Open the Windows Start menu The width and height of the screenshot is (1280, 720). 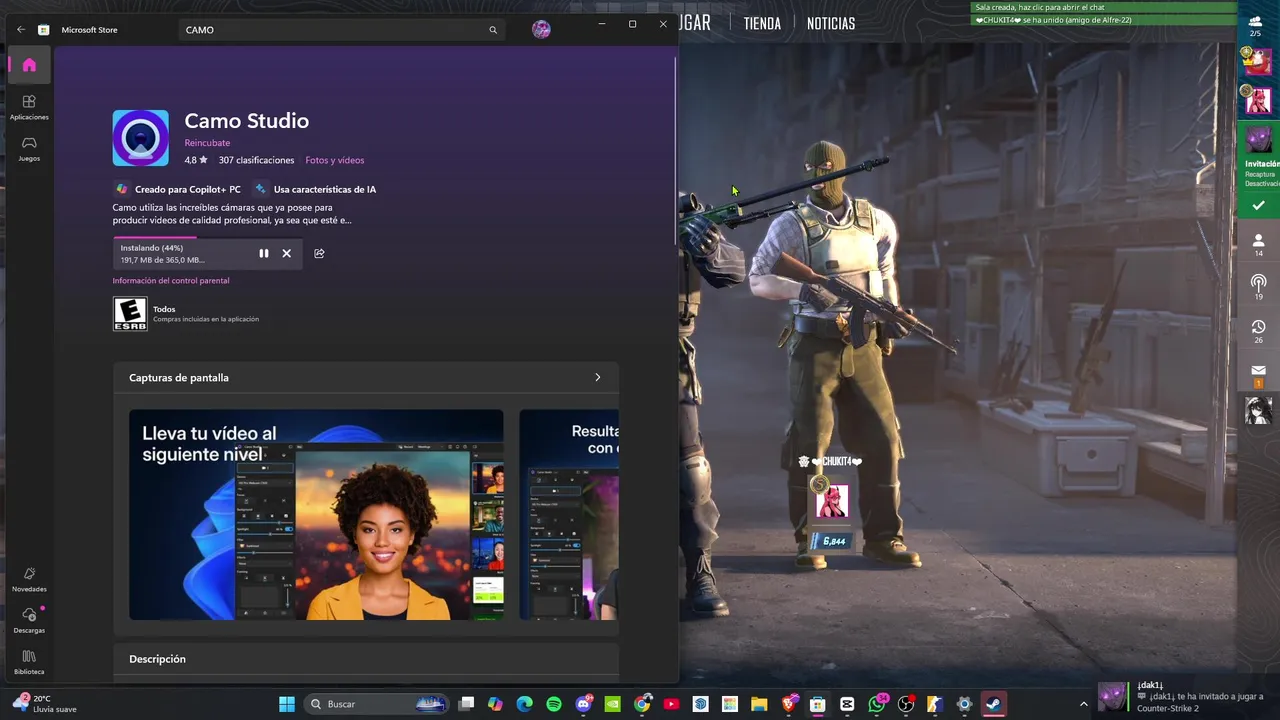[287, 704]
